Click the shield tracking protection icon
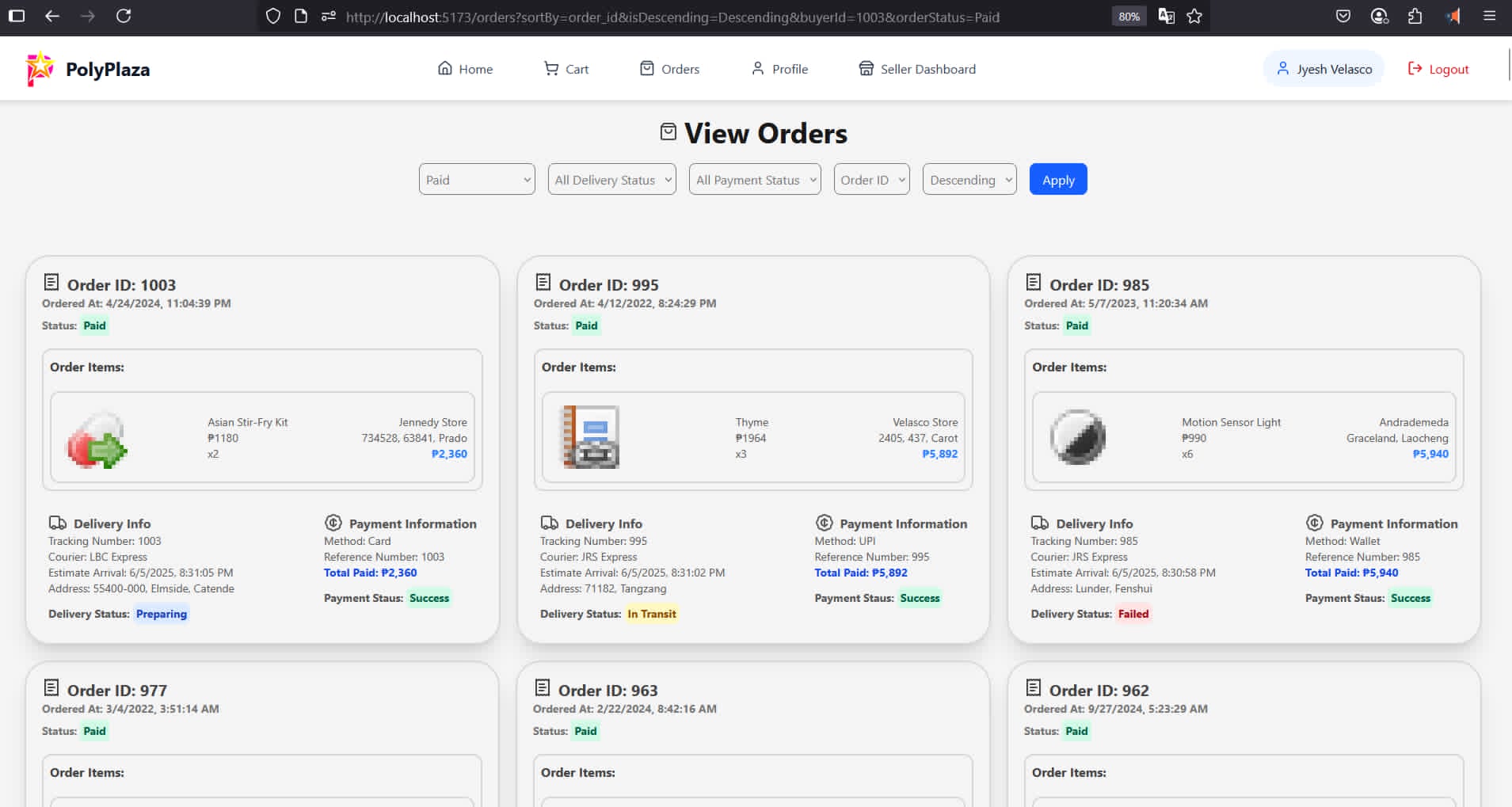 click(x=273, y=16)
